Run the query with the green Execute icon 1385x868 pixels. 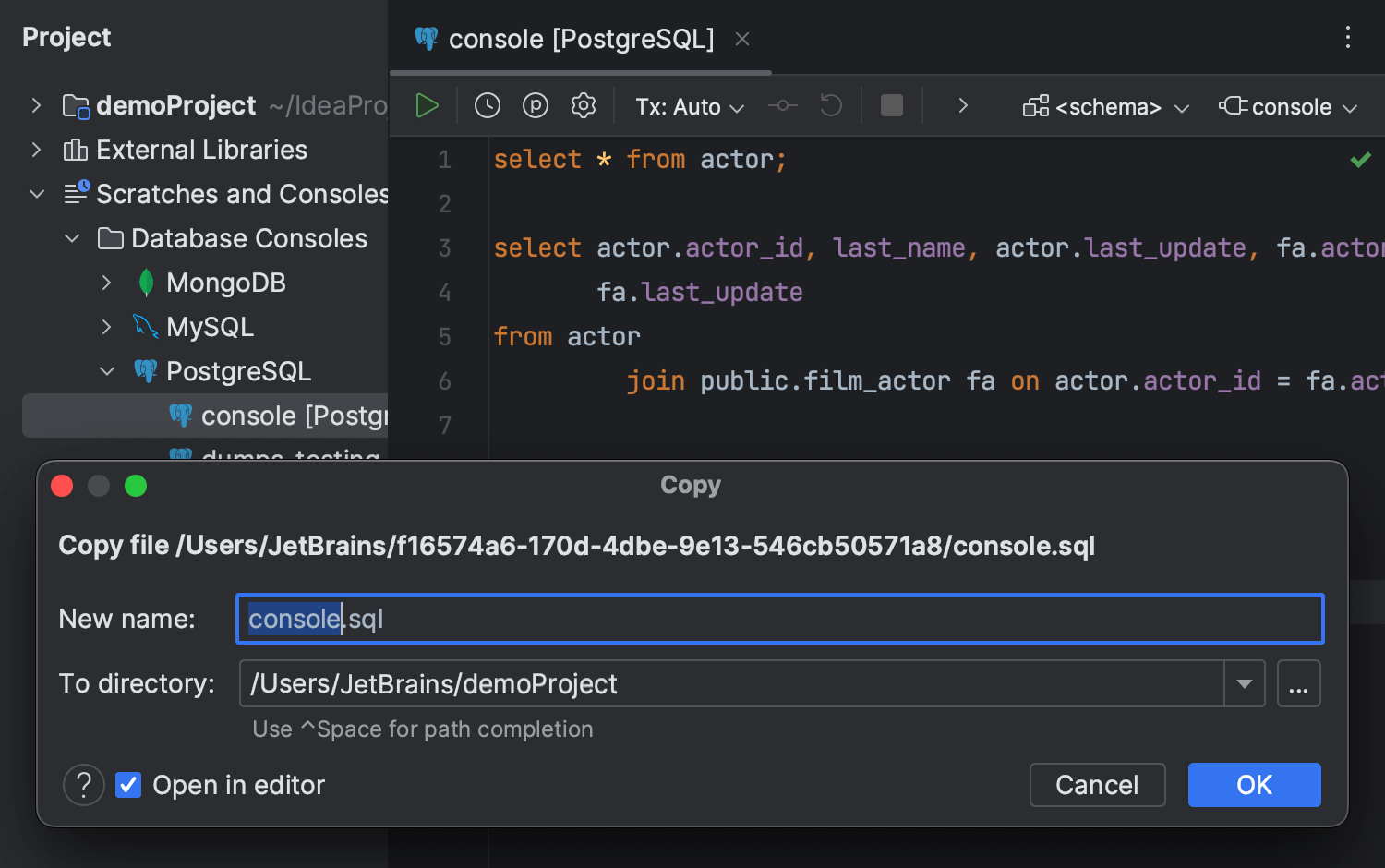point(427,105)
